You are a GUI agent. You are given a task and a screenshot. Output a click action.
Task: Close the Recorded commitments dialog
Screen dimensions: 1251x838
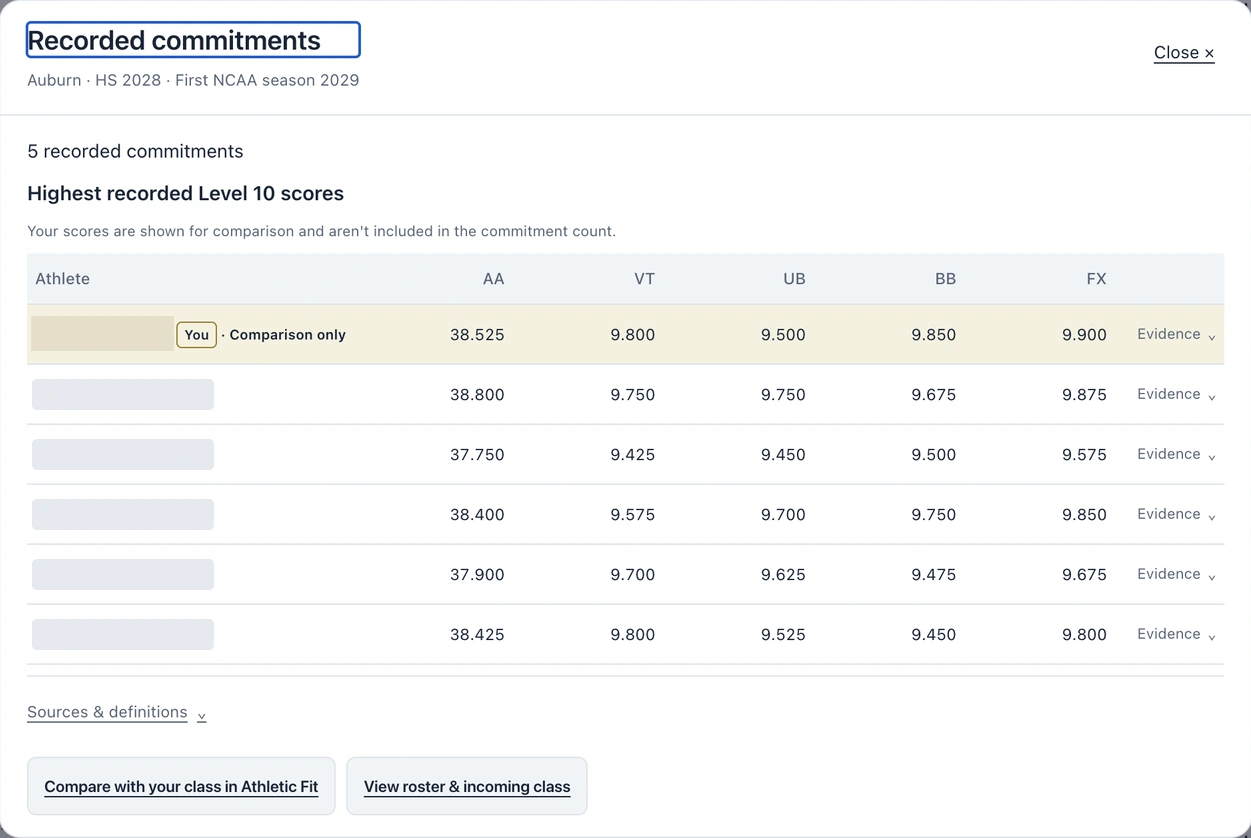coord(1184,53)
